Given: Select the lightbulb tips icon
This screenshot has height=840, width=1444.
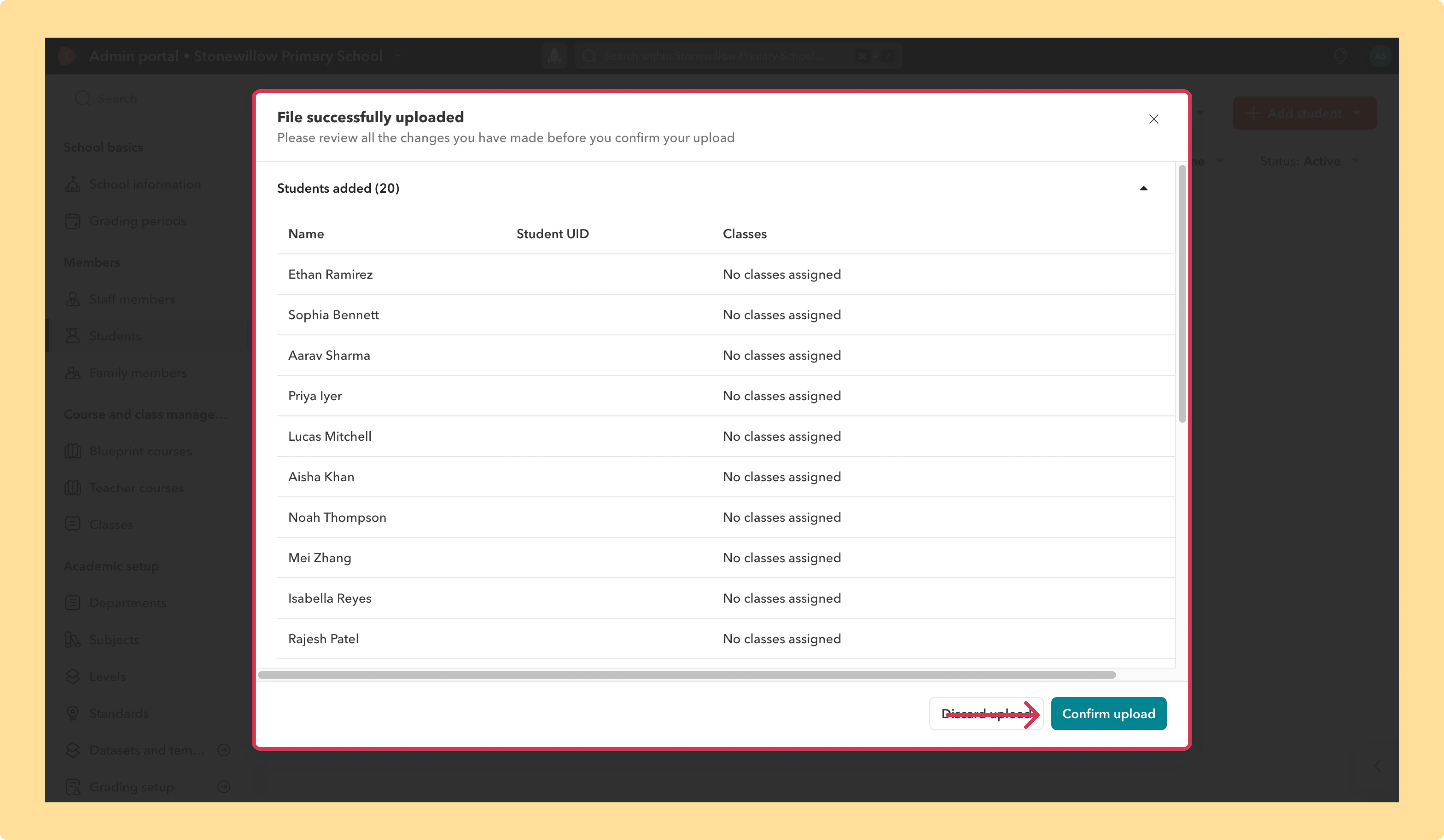Looking at the screenshot, I should tap(1340, 56).
